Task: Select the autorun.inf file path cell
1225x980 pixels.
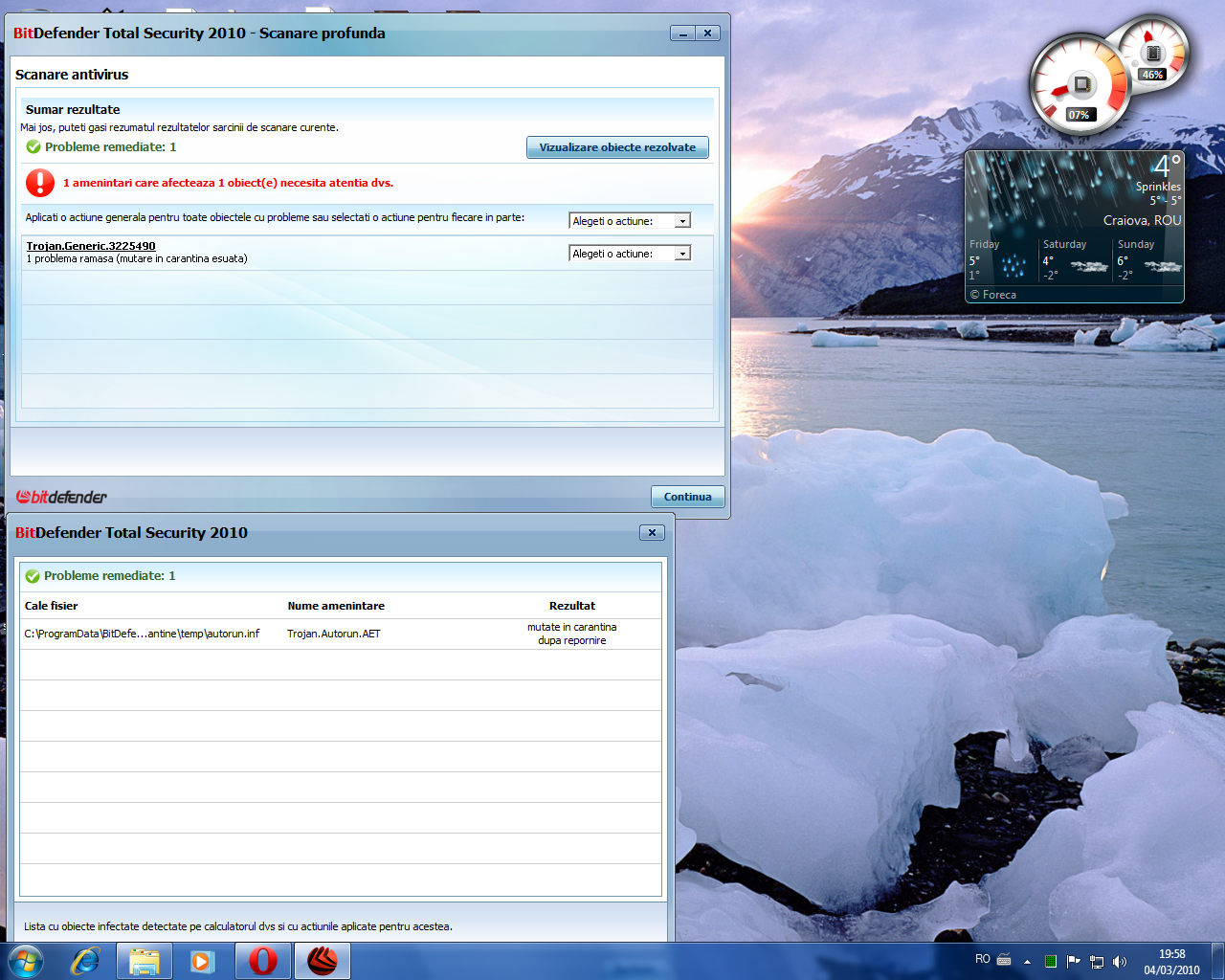Action: click(142, 634)
